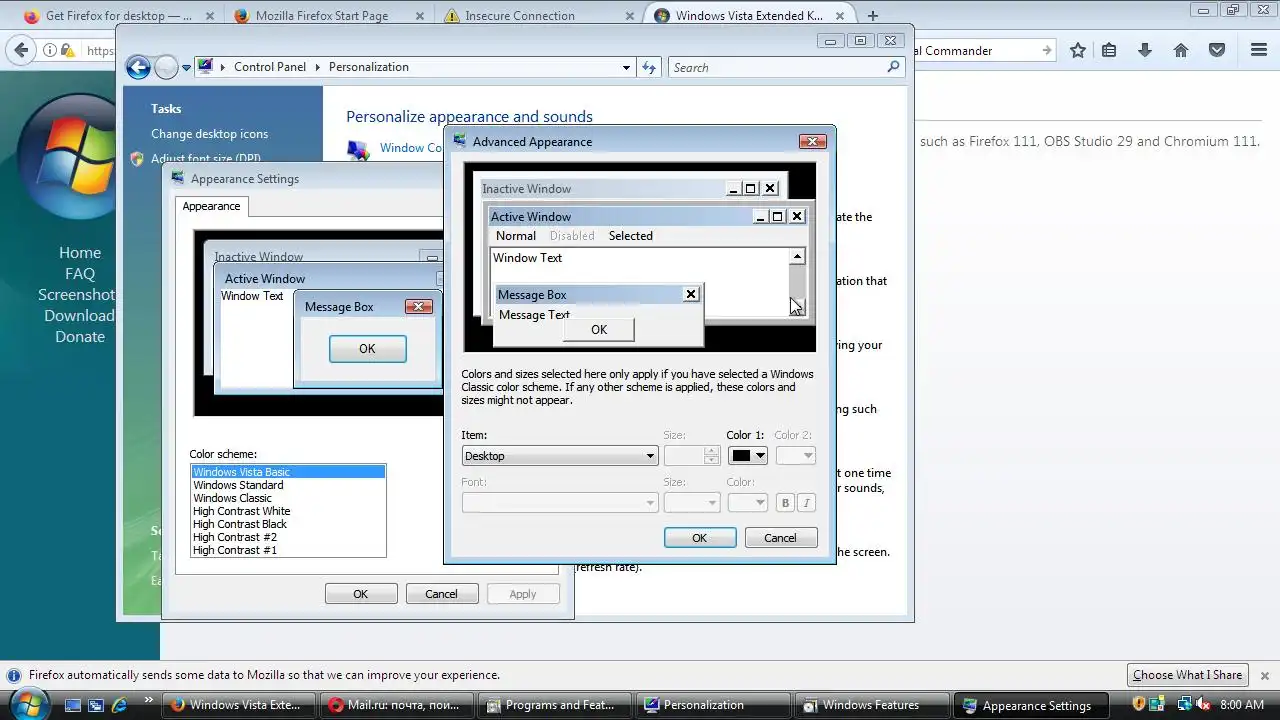1280x720 pixels.
Task: Click the preview window scrollbar
Action: [797, 284]
